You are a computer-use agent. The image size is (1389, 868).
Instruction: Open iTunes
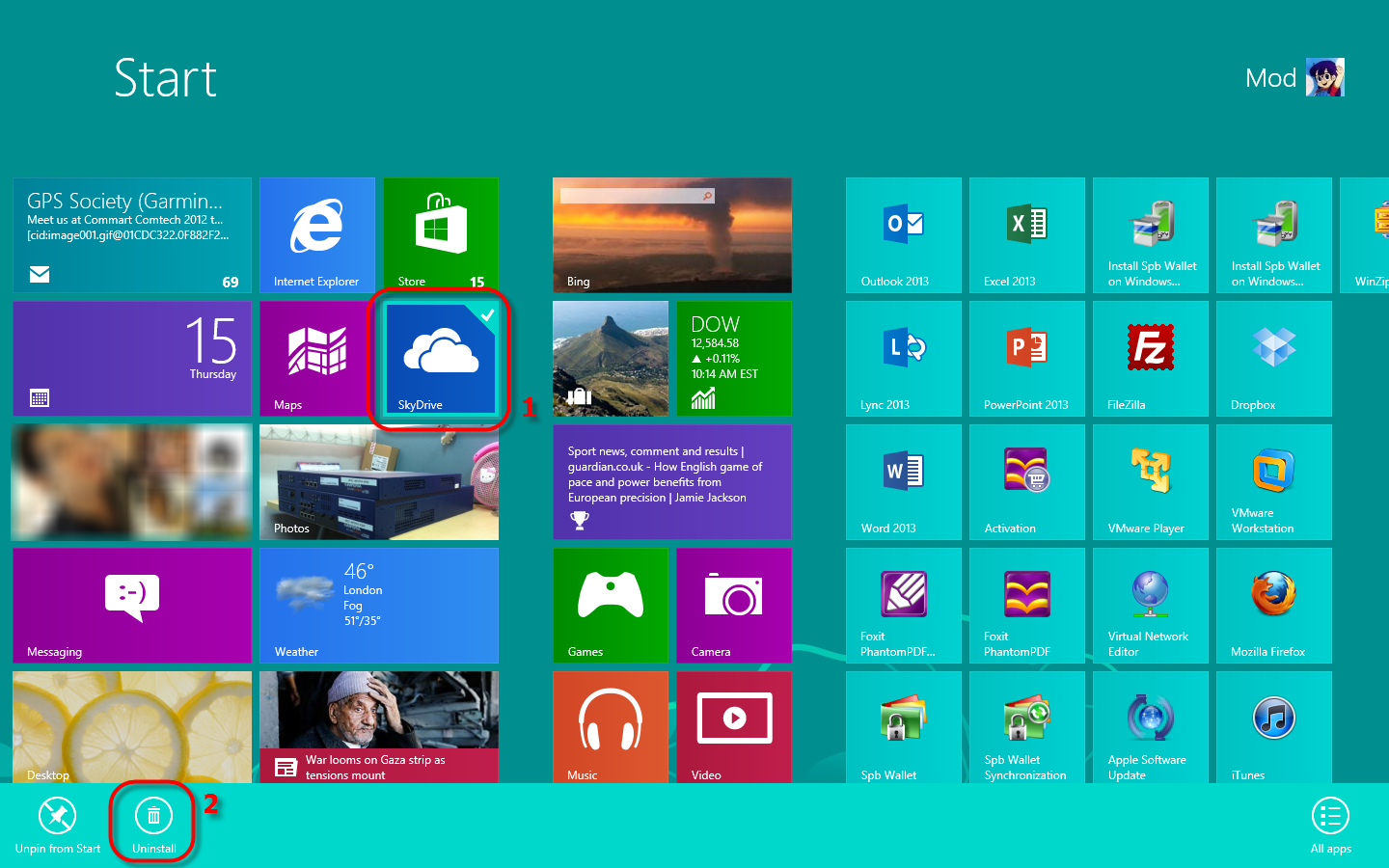click(x=1274, y=727)
